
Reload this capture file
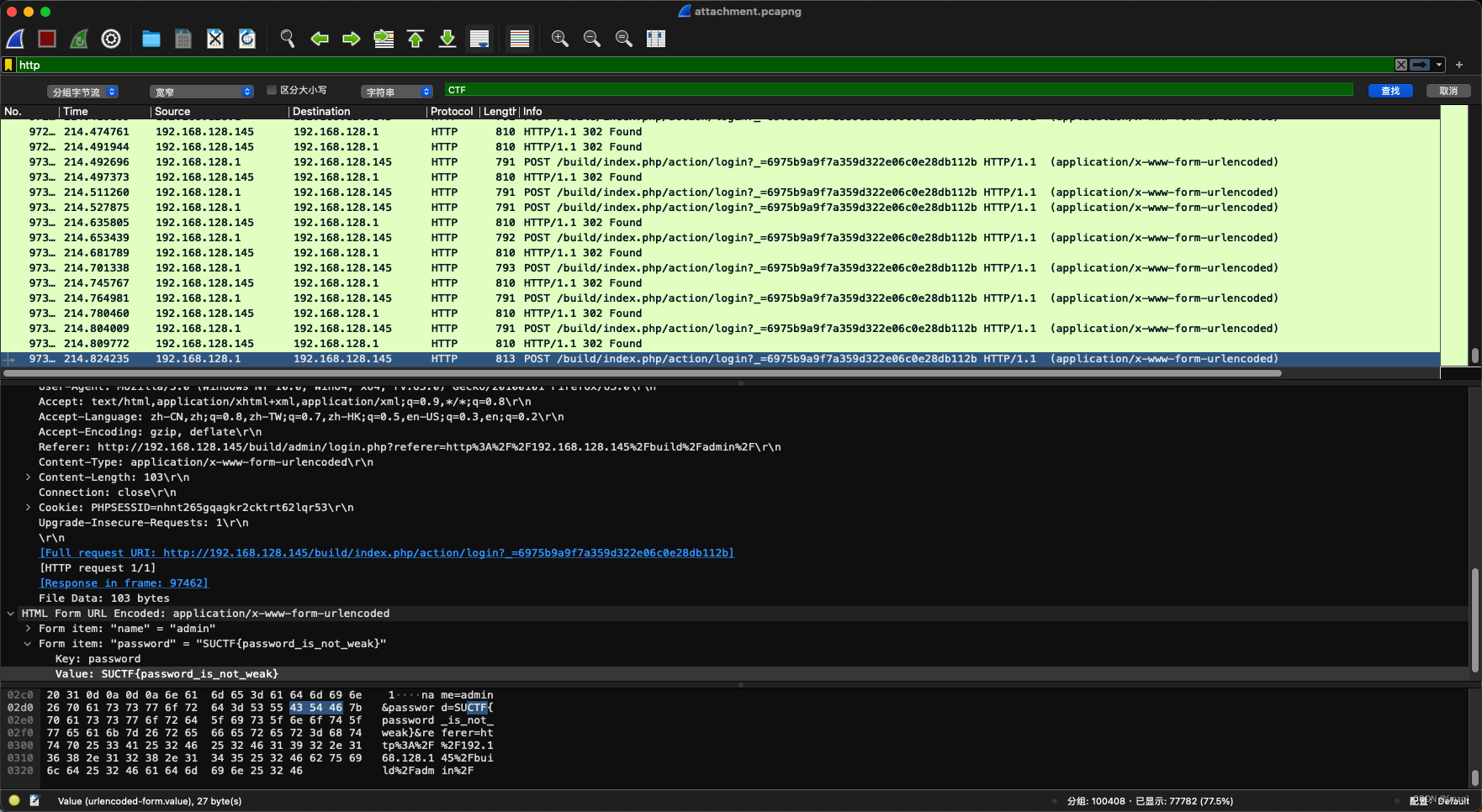247,39
